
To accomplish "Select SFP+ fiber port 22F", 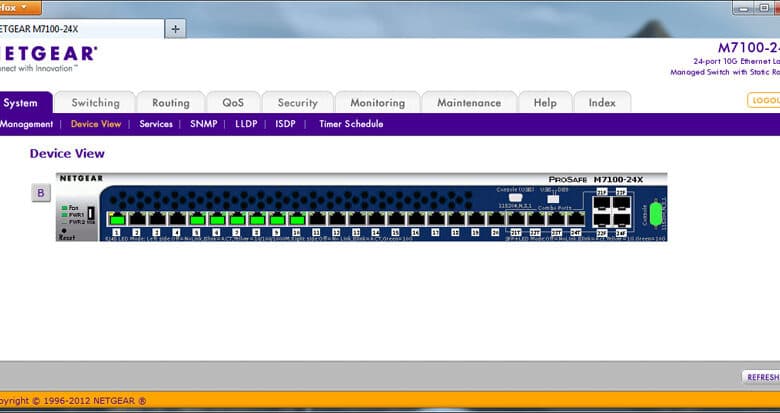I will 602,220.
